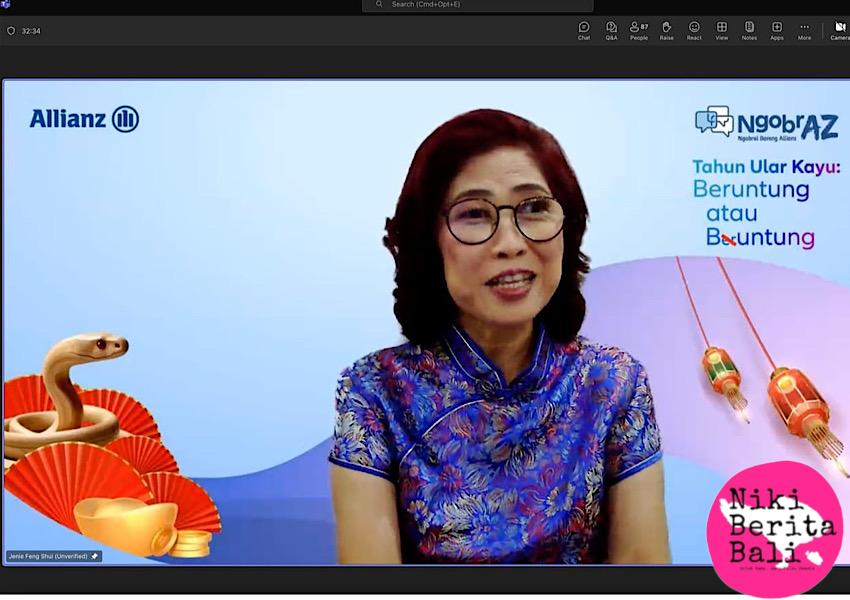
Task: Click the 32:34 meeting timer
Action: coord(31,31)
